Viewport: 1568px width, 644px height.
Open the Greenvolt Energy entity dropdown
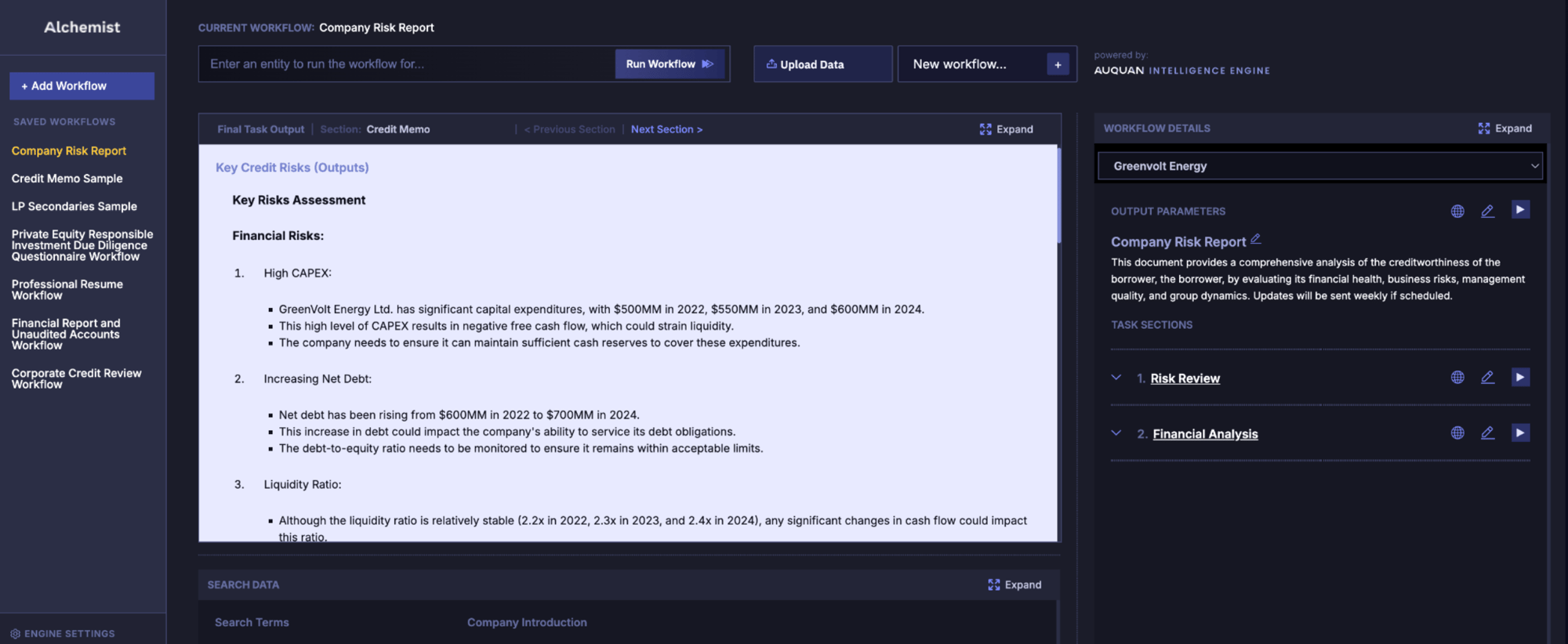coord(1320,166)
